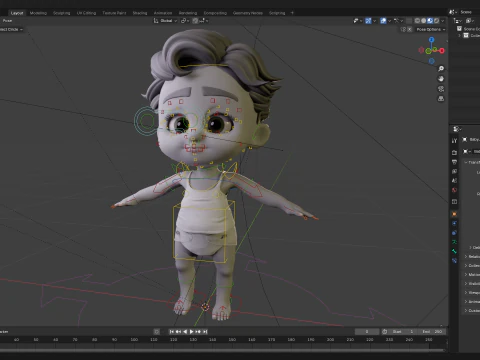Expand the Relations panel in properties
Image resolution: width=480 pixels, height=360 pixels.
[x=466, y=256]
